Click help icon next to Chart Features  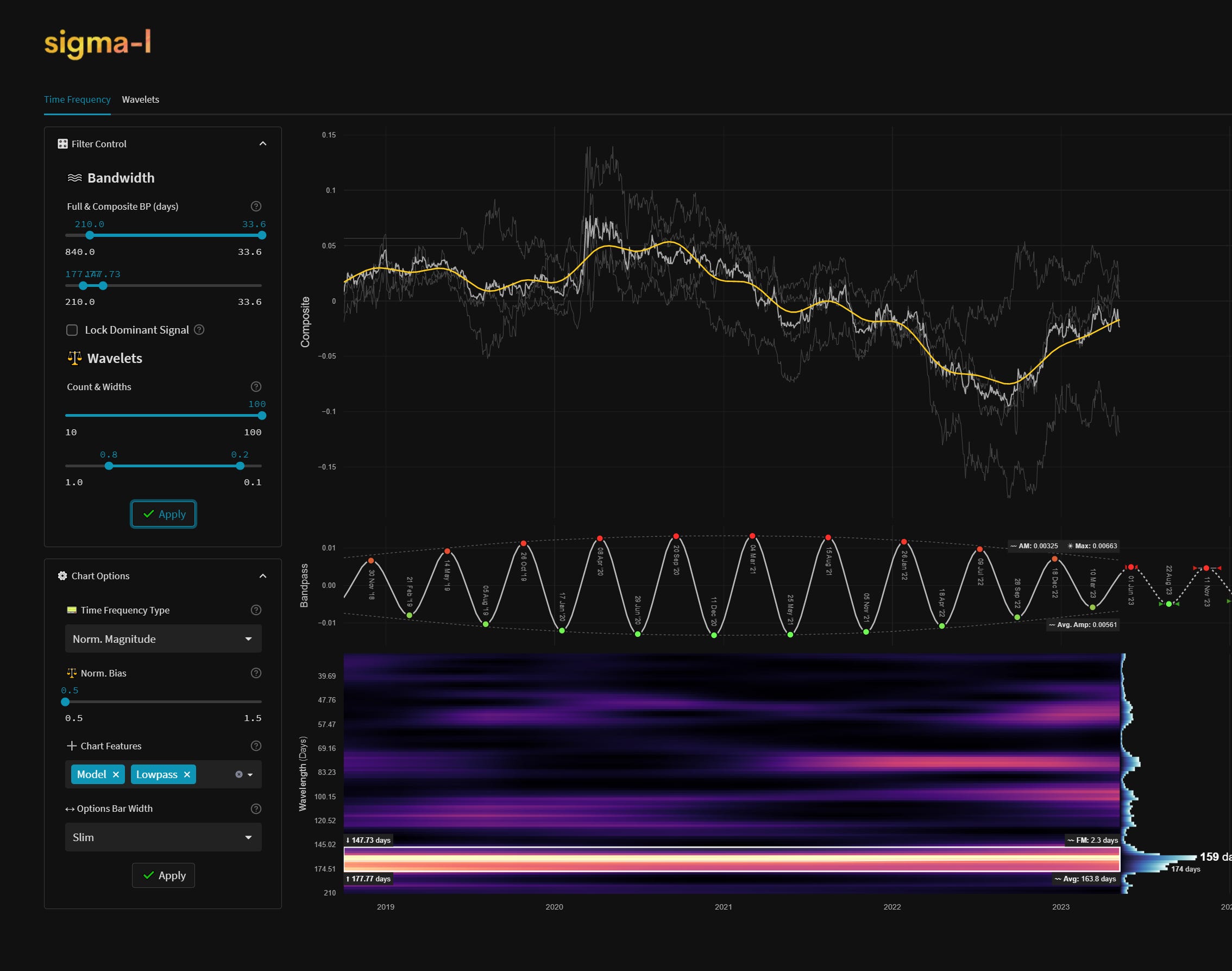click(256, 746)
